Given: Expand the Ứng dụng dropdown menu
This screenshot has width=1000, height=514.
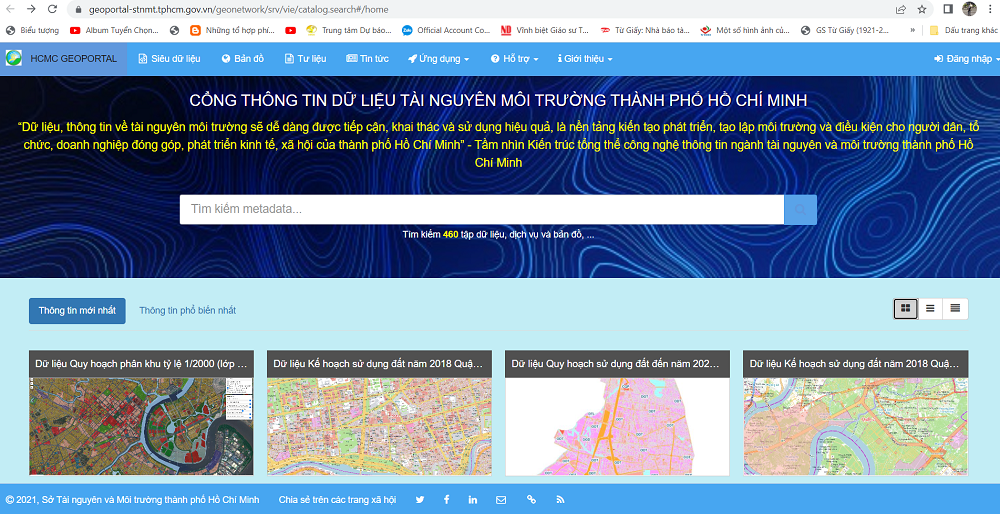Looking at the screenshot, I should tap(438, 59).
